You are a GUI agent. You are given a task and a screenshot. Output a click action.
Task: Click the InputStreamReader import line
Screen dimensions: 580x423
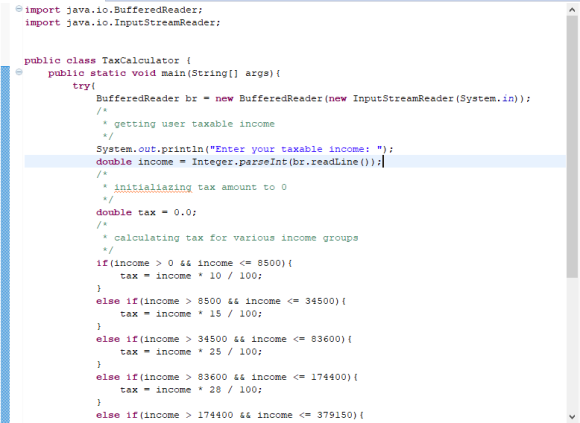click(122, 23)
